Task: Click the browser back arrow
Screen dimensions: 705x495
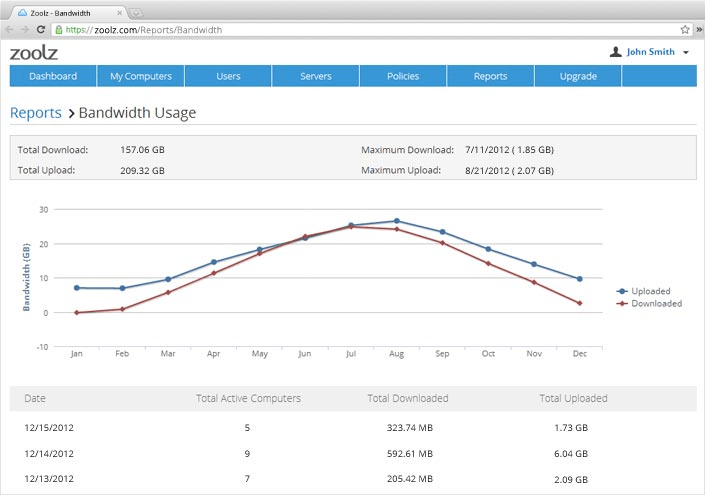Action: (x=9, y=30)
